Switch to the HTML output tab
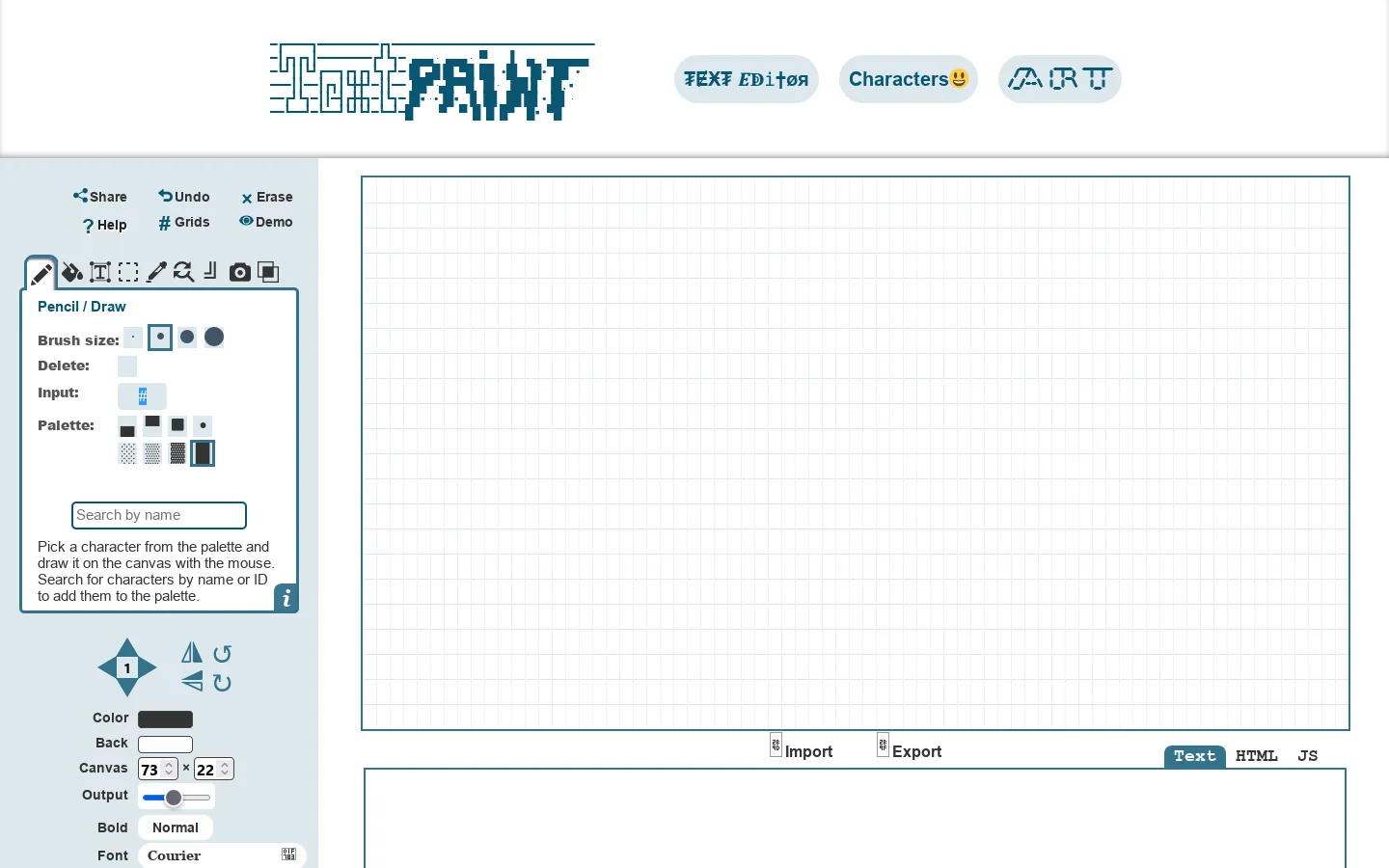1389x868 pixels. 1257,756
